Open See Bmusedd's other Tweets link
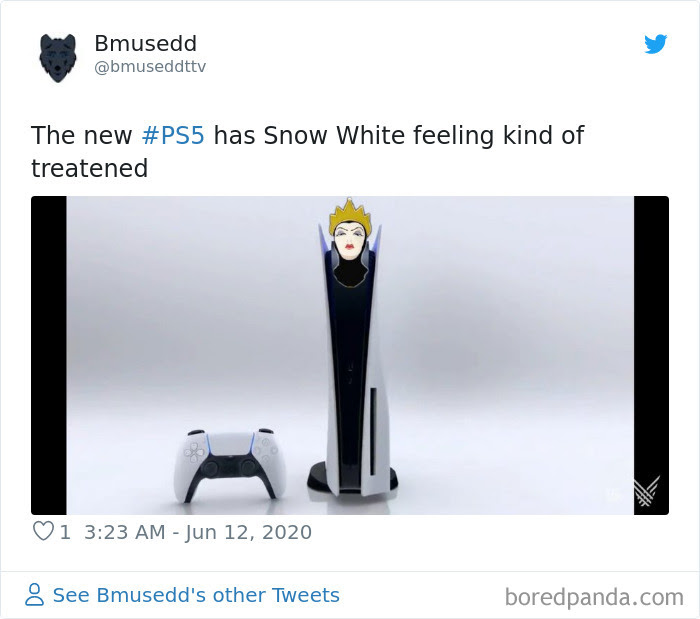Image resolution: width=700 pixels, height=619 pixels. 196,595
